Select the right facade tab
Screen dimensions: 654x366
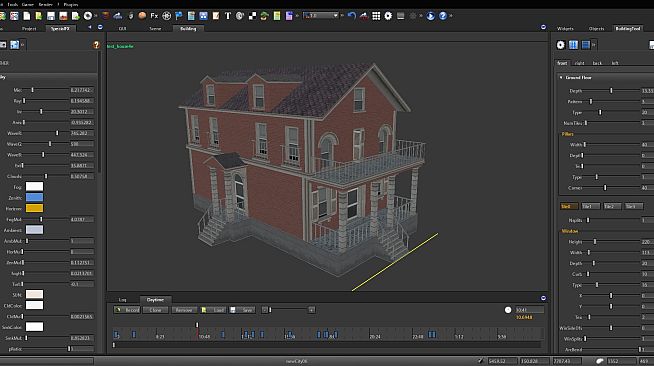point(579,63)
